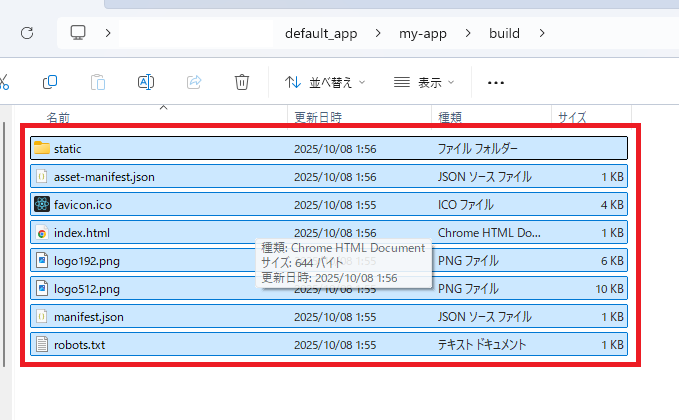Sort by the 種類 column header
The width and height of the screenshot is (679, 420).
pyautogui.click(x=450, y=117)
